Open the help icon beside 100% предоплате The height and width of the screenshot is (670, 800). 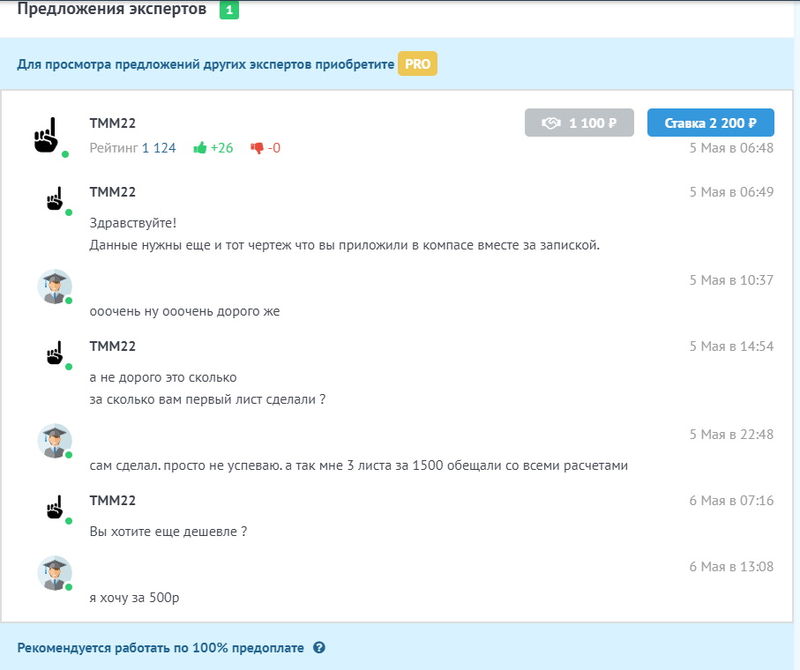pos(319,648)
